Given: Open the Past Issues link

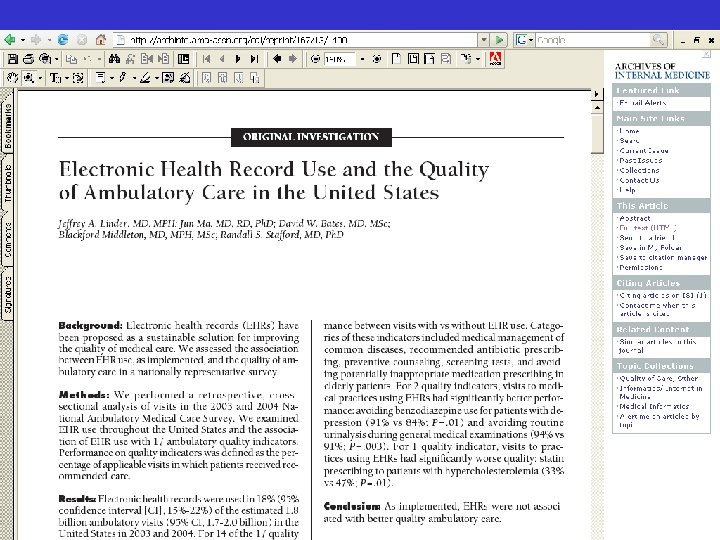Looking at the screenshot, I should (641, 160).
